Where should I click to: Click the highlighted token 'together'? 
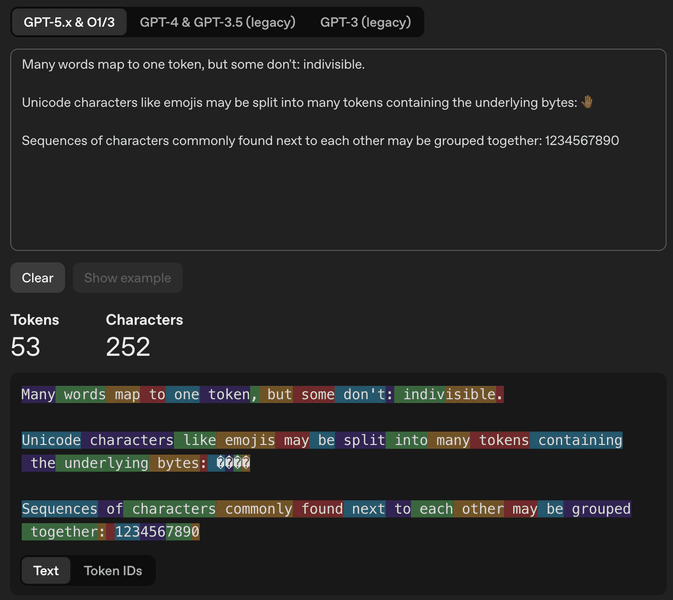[60, 532]
